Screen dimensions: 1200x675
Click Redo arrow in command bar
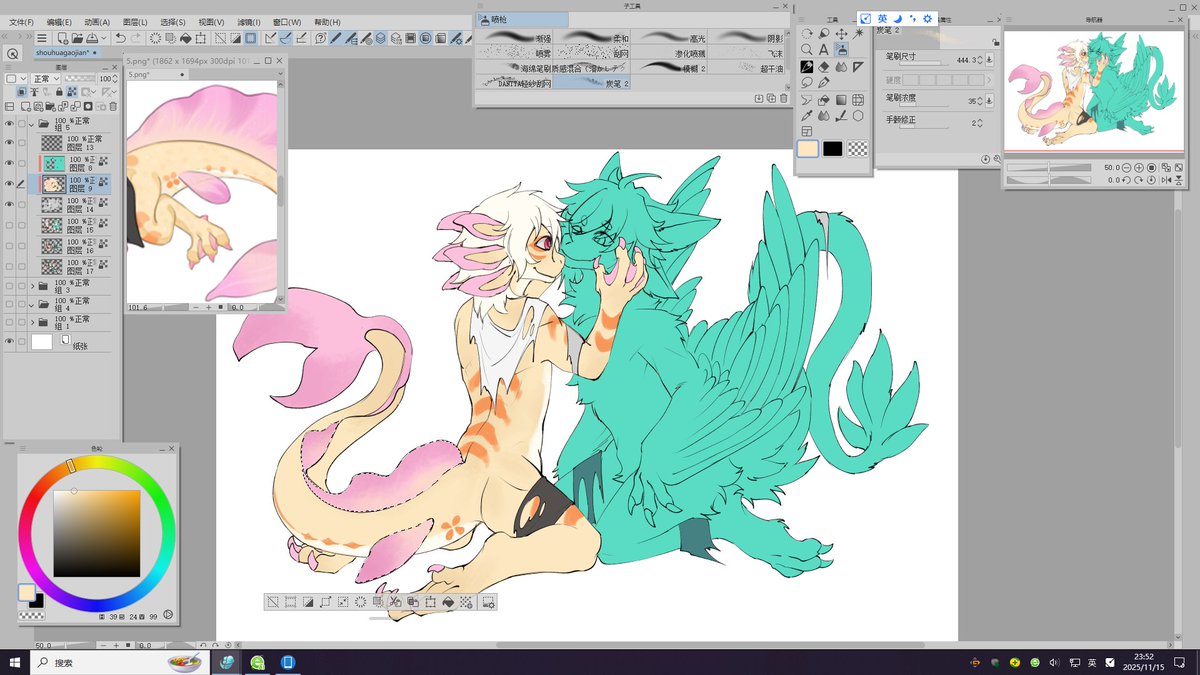click(135, 38)
